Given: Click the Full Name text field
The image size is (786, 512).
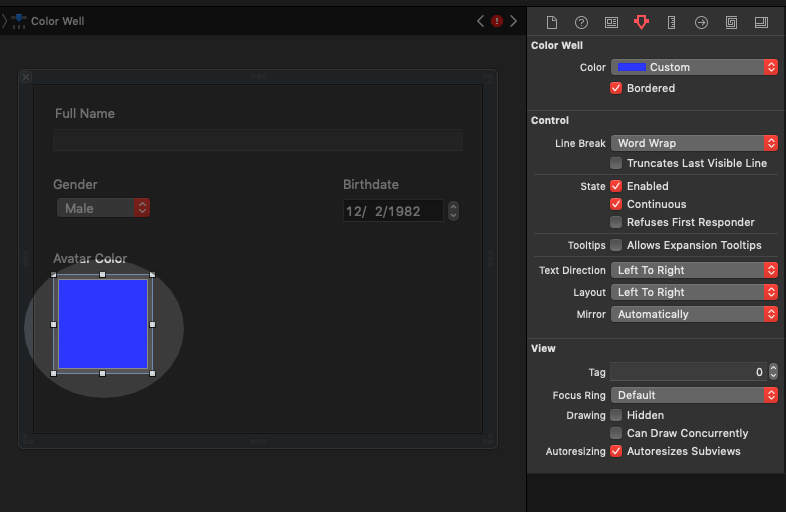Looking at the screenshot, I should pyautogui.click(x=258, y=140).
